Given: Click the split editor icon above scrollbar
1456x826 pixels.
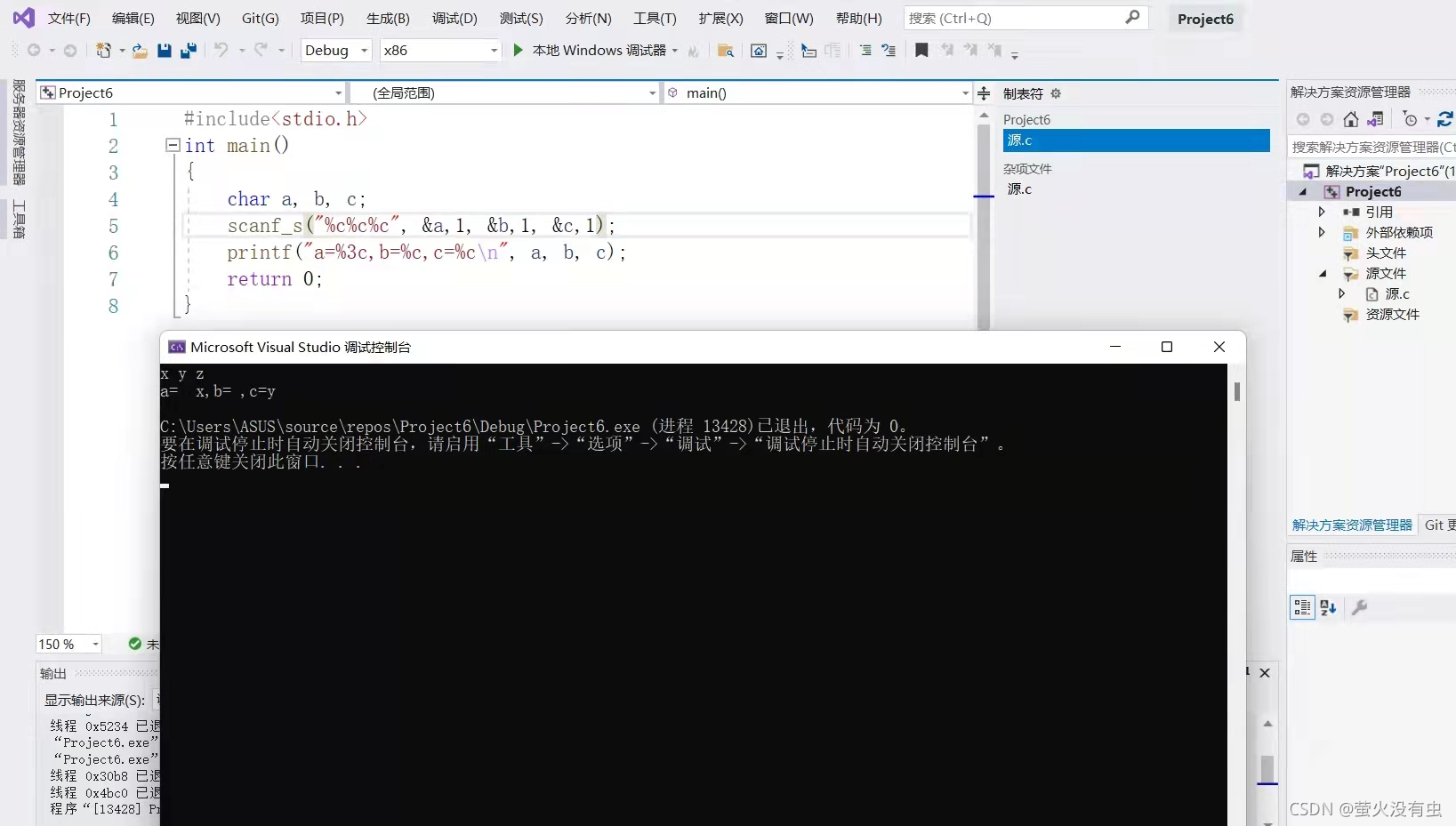Looking at the screenshot, I should tap(984, 92).
